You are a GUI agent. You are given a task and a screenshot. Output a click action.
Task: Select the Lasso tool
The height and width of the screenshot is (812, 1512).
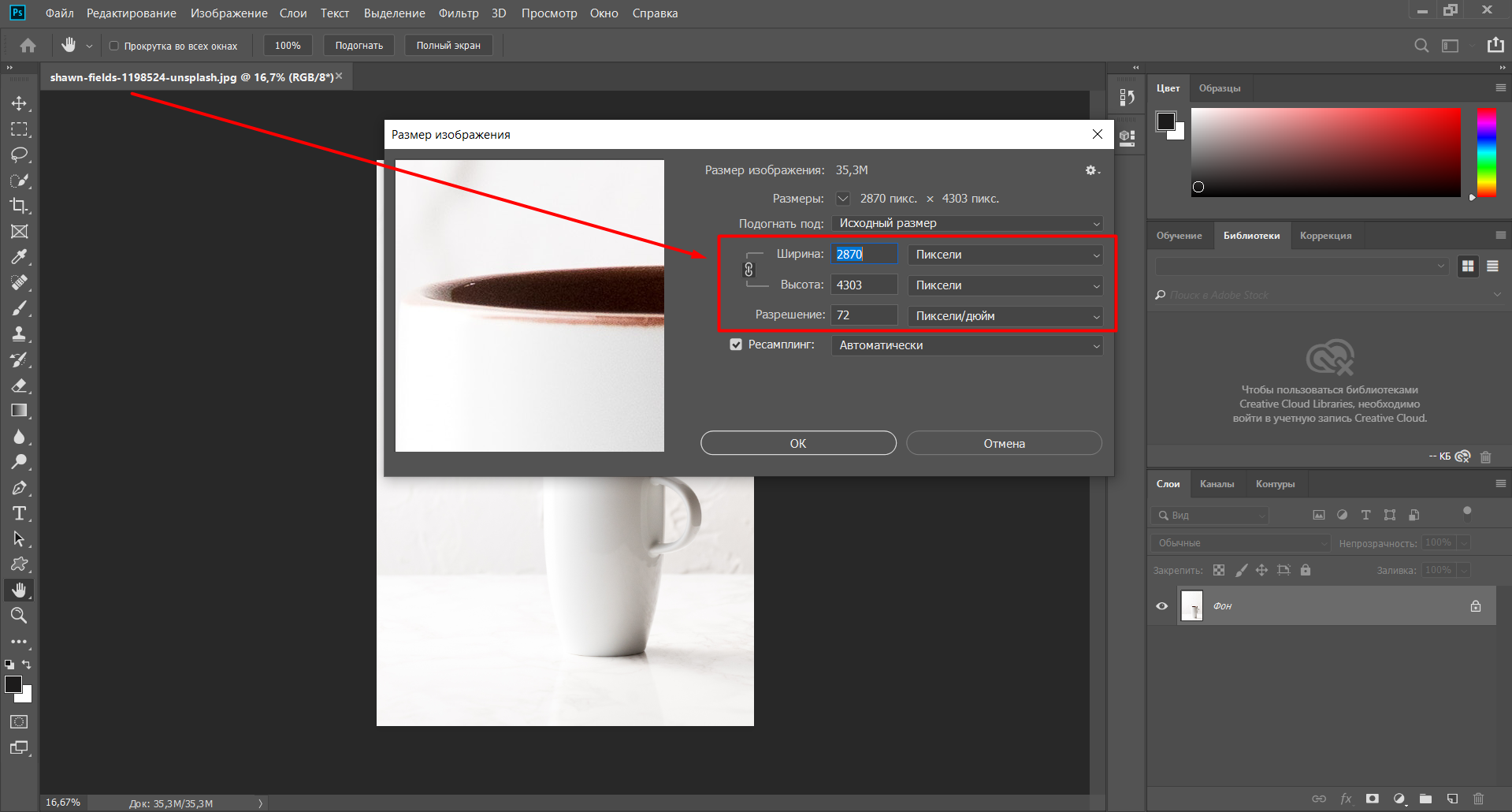pos(19,155)
